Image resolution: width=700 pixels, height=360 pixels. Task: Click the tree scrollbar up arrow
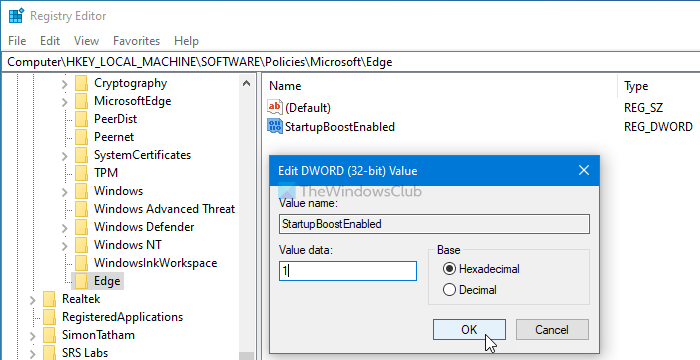(x=246, y=83)
